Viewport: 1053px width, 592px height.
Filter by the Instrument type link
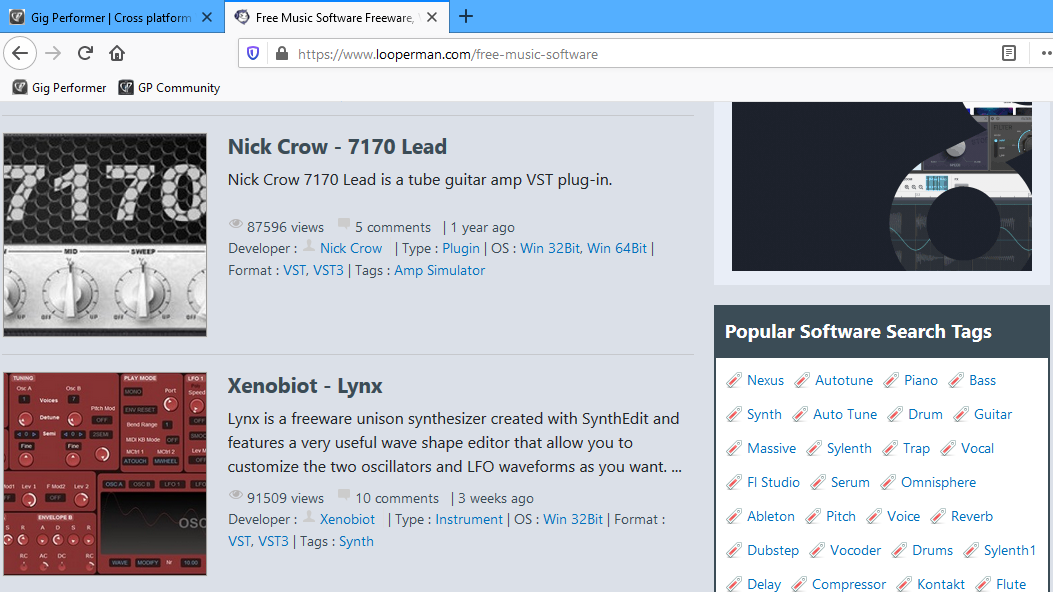tap(469, 520)
